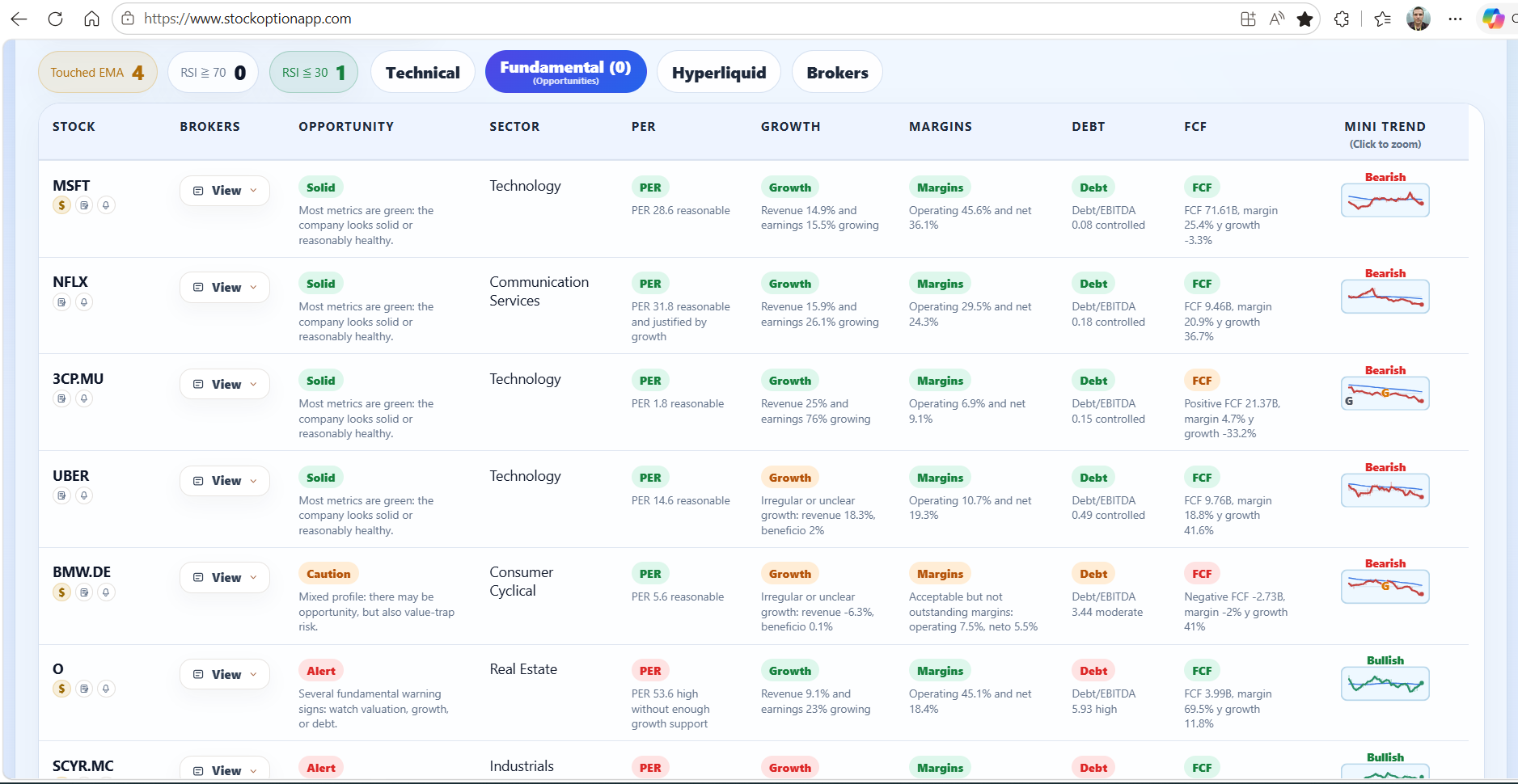Click the Caution badge for BMW.DE

click(328, 574)
